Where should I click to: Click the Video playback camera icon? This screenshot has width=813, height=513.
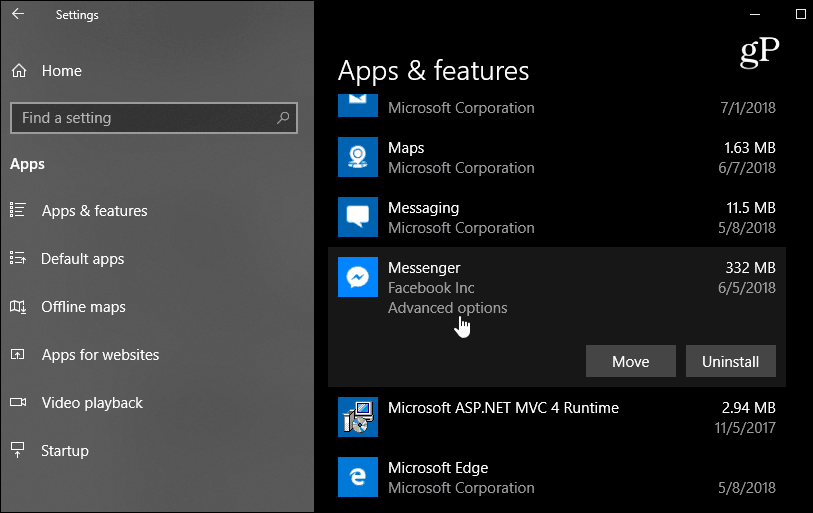[18, 402]
